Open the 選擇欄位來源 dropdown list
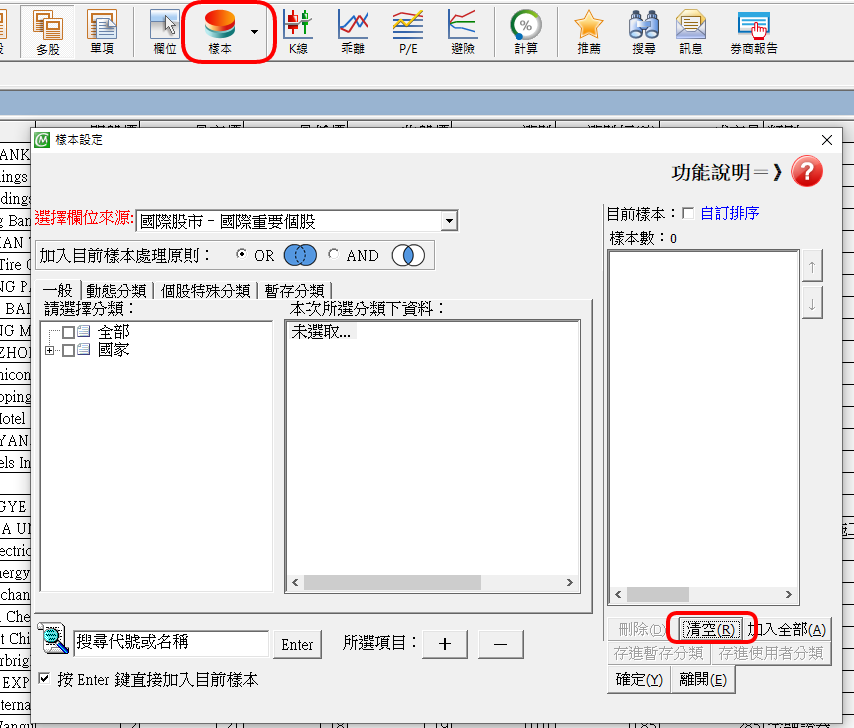The height and width of the screenshot is (728, 854). click(x=449, y=221)
